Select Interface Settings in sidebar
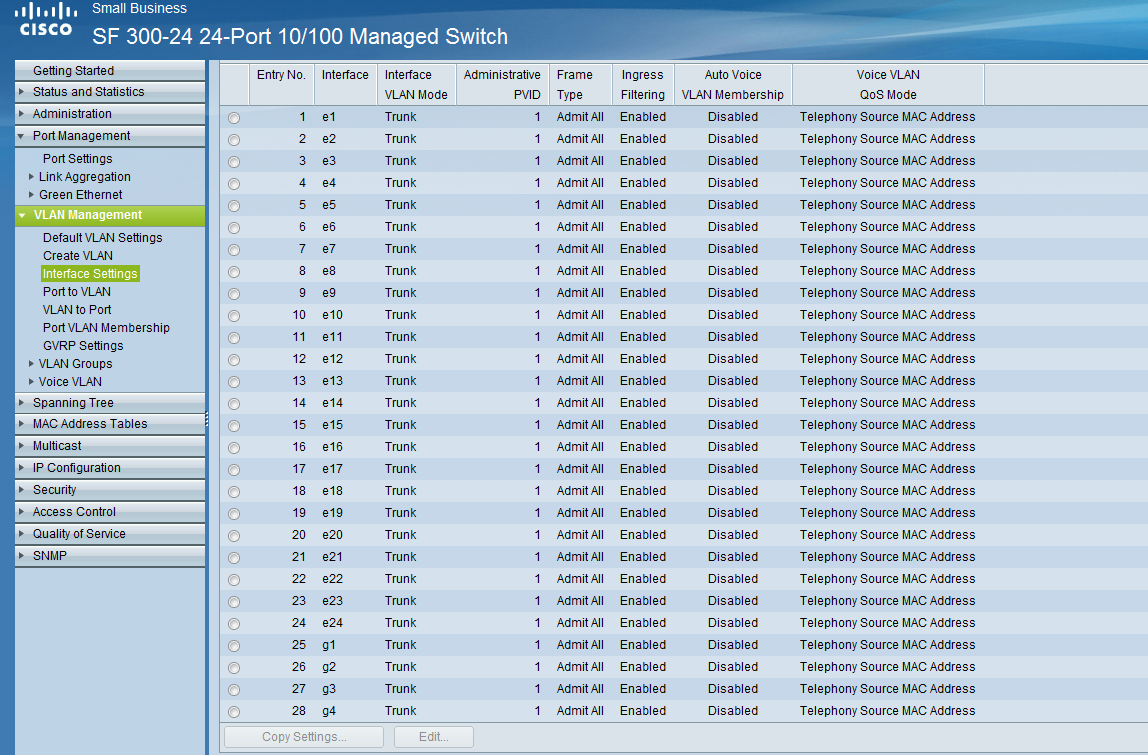Image resolution: width=1148 pixels, height=755 pixels. (90, 274)
